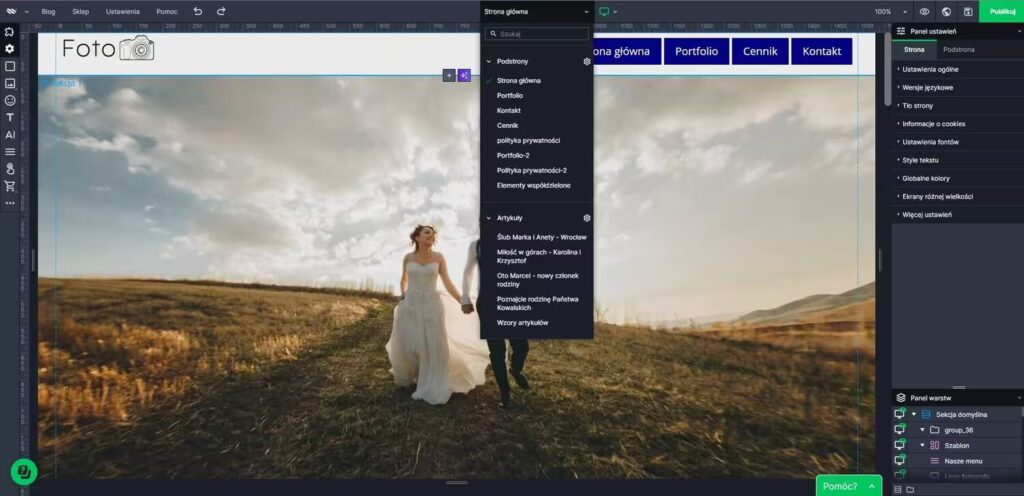Click the list view icon below layers
The width and height of the screenshot is (1024, 496).
tap(897, 489)
